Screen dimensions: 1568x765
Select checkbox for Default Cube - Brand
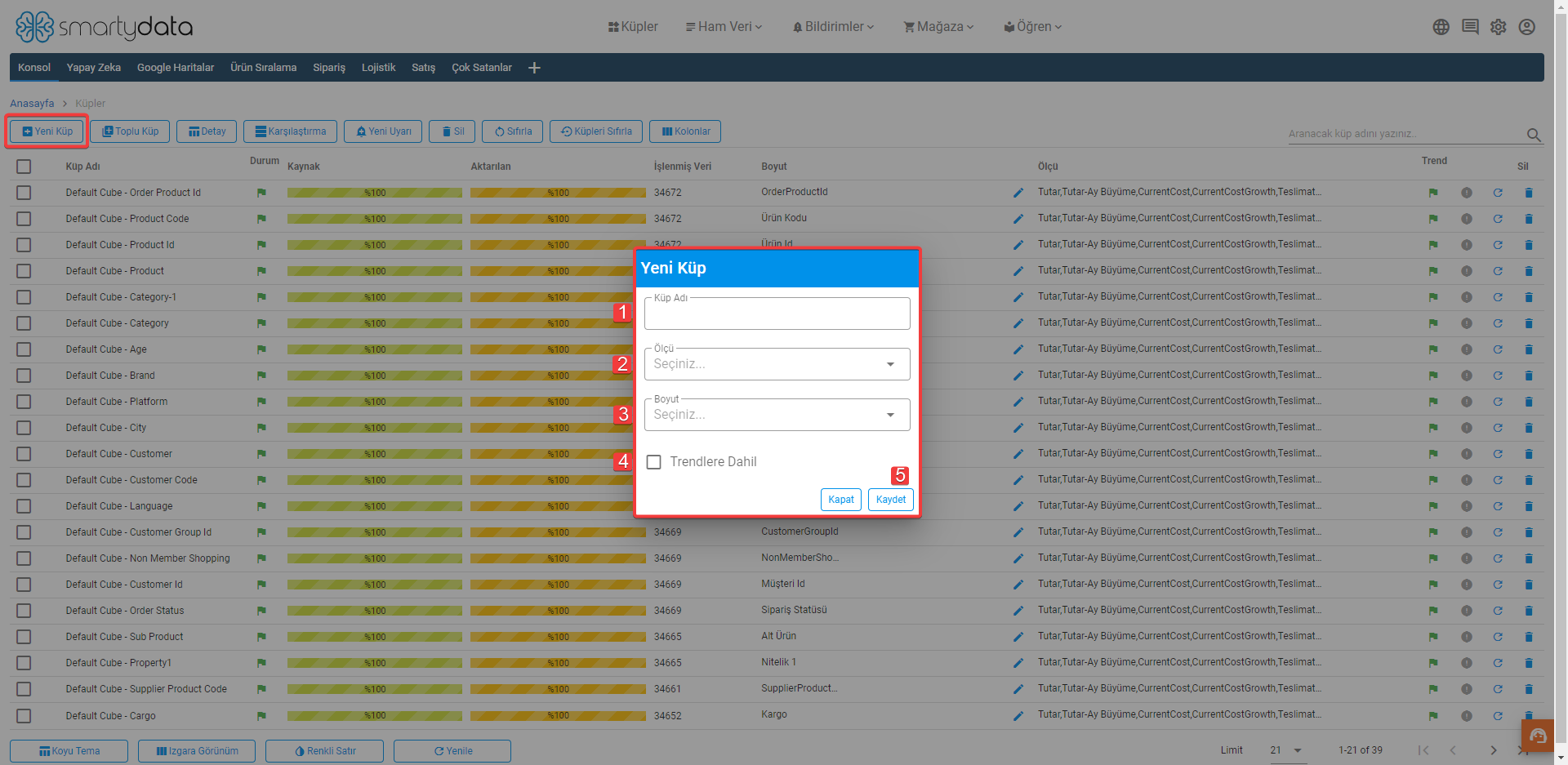[x=24, y=376]
